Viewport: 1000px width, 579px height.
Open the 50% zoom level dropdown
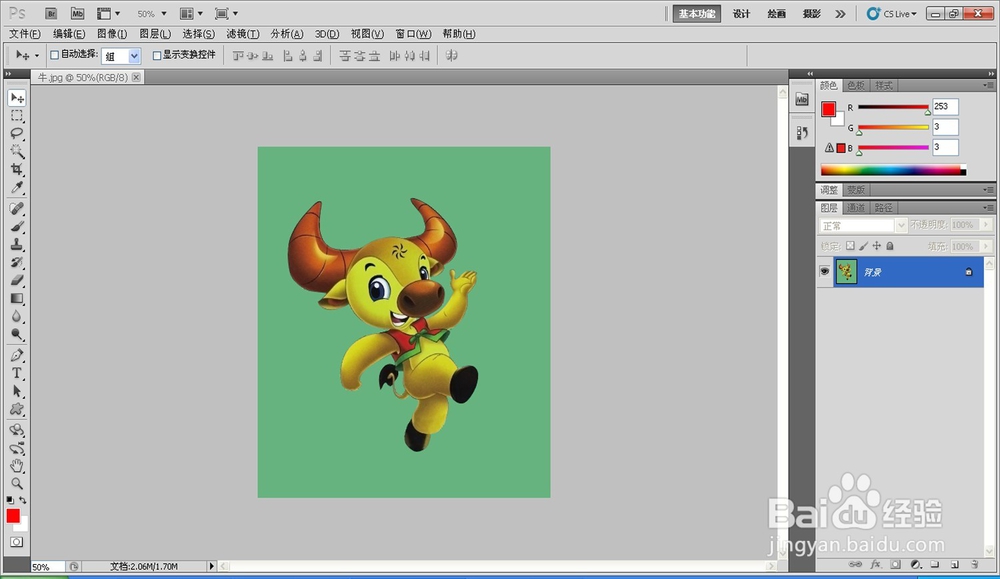coord(151,14)
